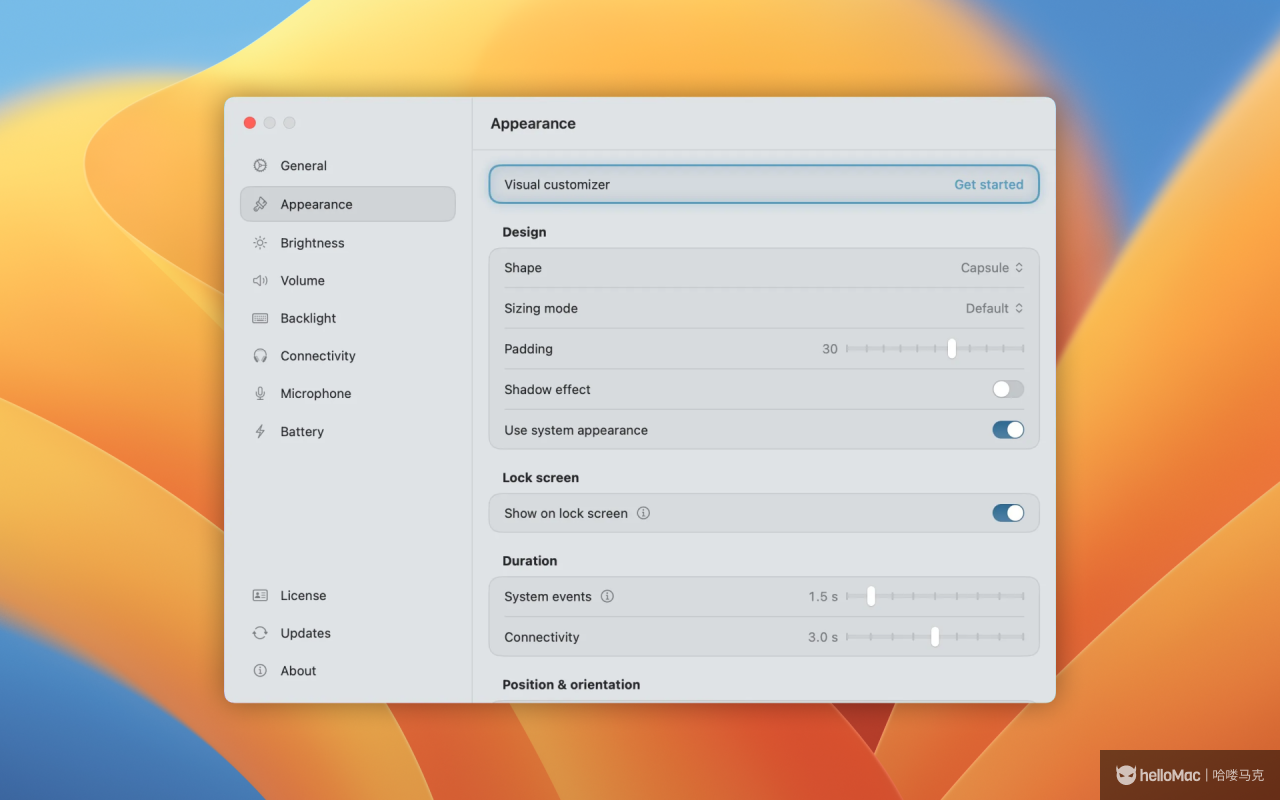This screenshot has height=800, width=1280.
Task: Click the Position & orientation heading
Action: coord(571,685)
